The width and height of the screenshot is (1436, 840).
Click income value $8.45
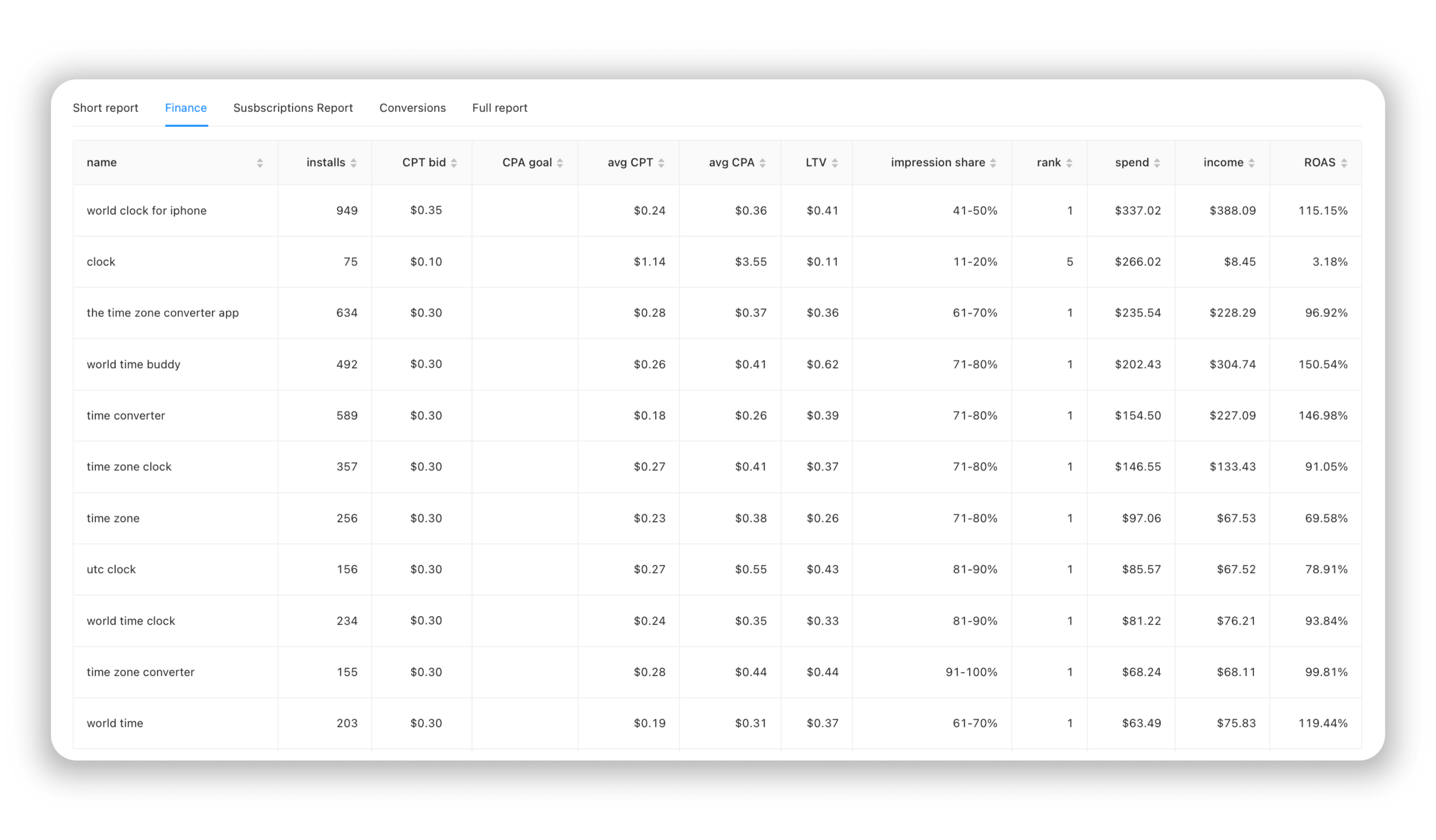1240,261
